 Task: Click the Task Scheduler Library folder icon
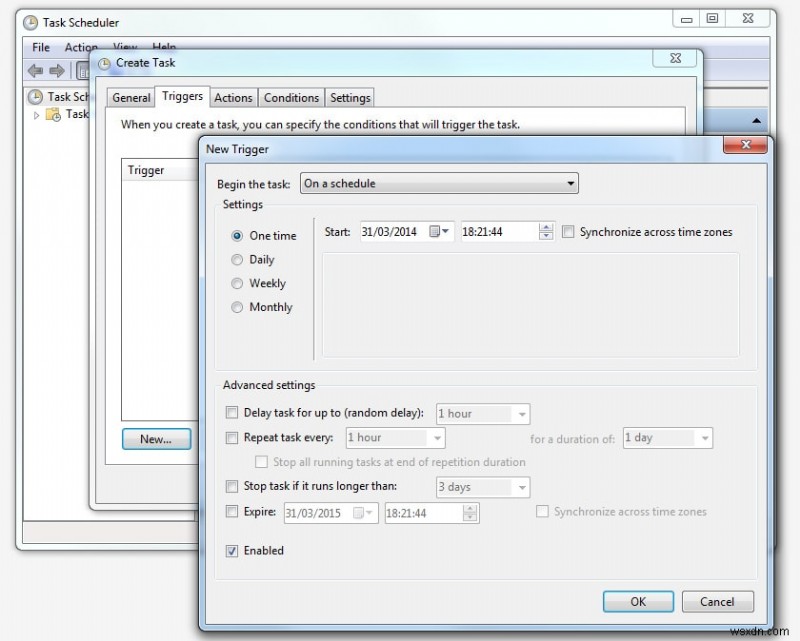[x=53, y=114]
